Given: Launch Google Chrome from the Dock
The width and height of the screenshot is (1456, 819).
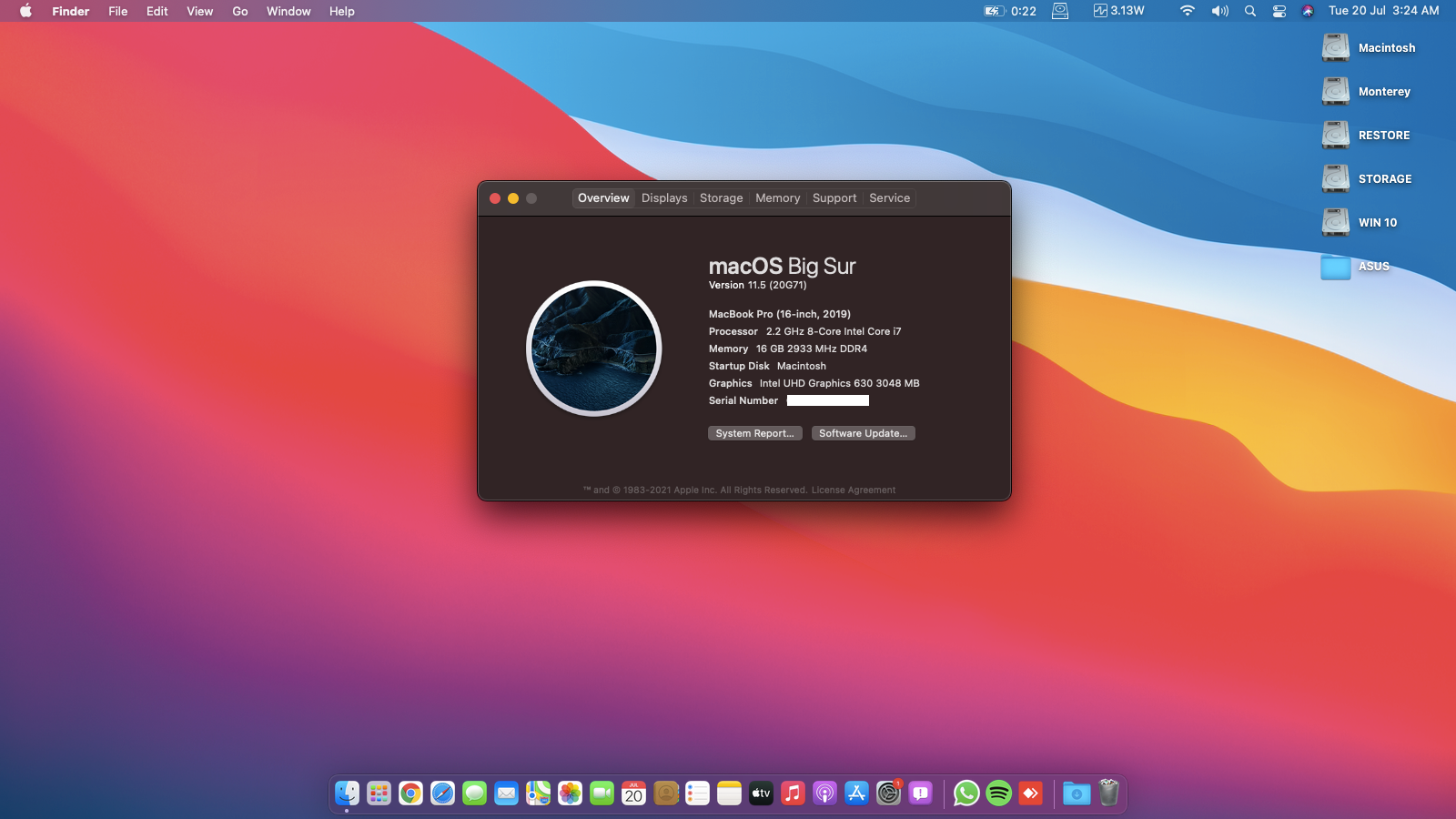Looking at the screenshot, I should [410, 794].
